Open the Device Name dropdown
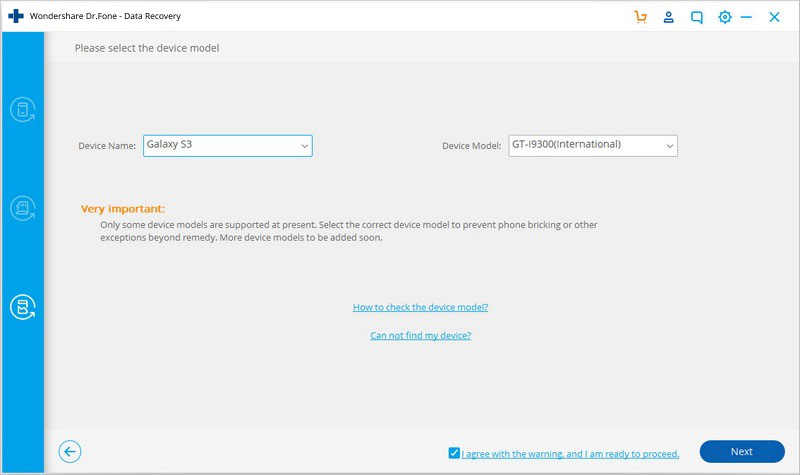The image size is (800, 475). [x=228, y=145]
